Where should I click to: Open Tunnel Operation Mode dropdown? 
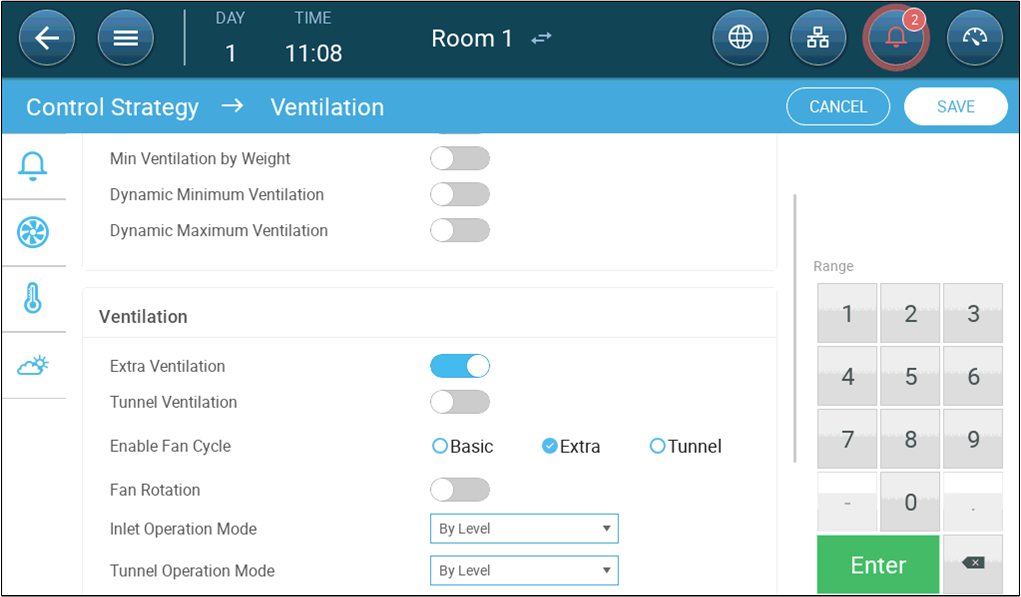click(524, 570)
